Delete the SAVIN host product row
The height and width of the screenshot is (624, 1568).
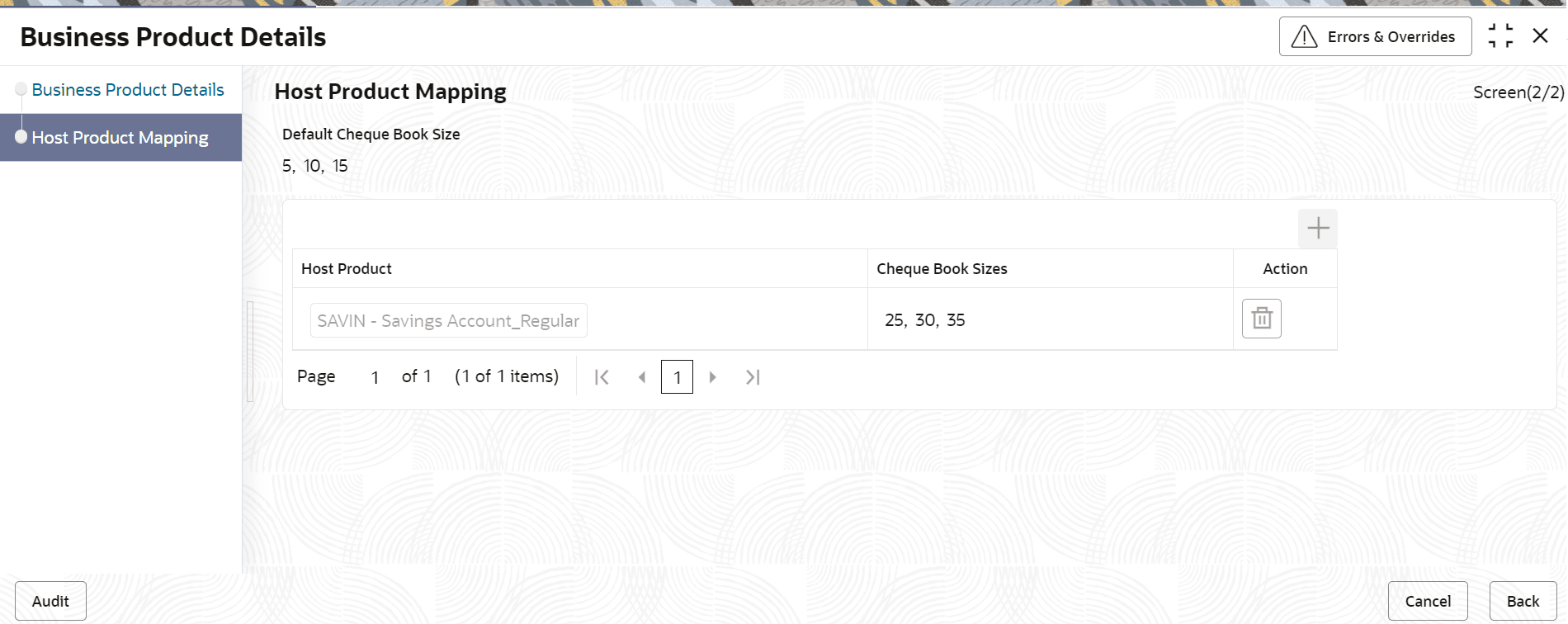point(1261,319)
